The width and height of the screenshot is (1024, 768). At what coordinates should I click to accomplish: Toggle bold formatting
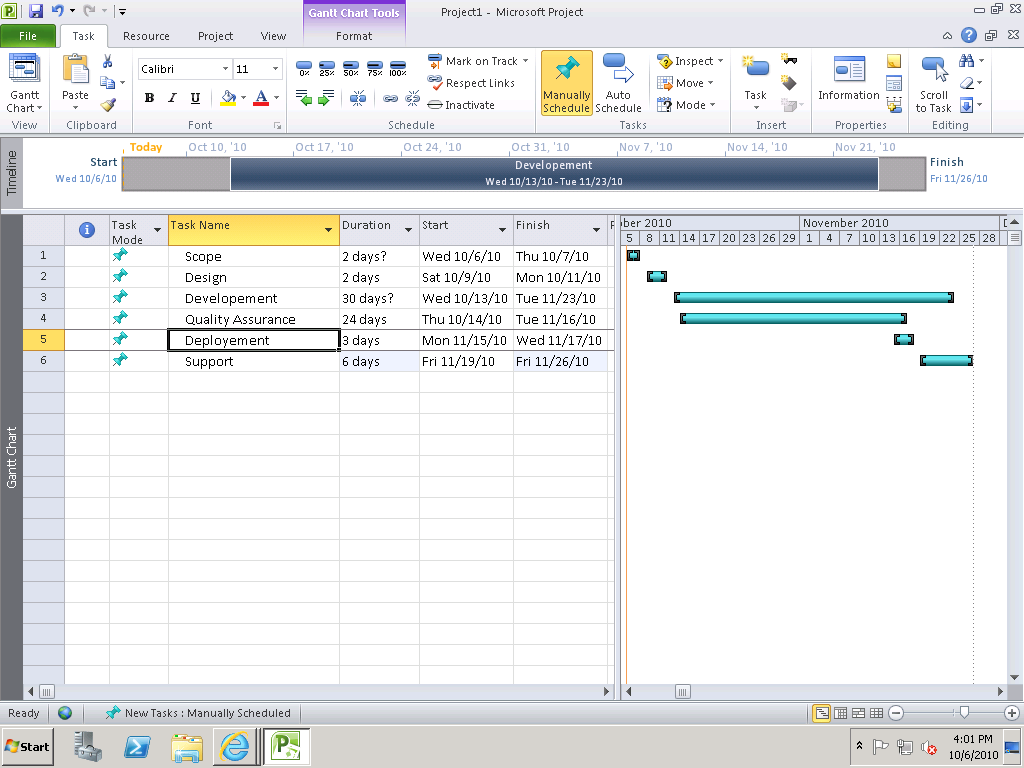(x=149, y=99)
